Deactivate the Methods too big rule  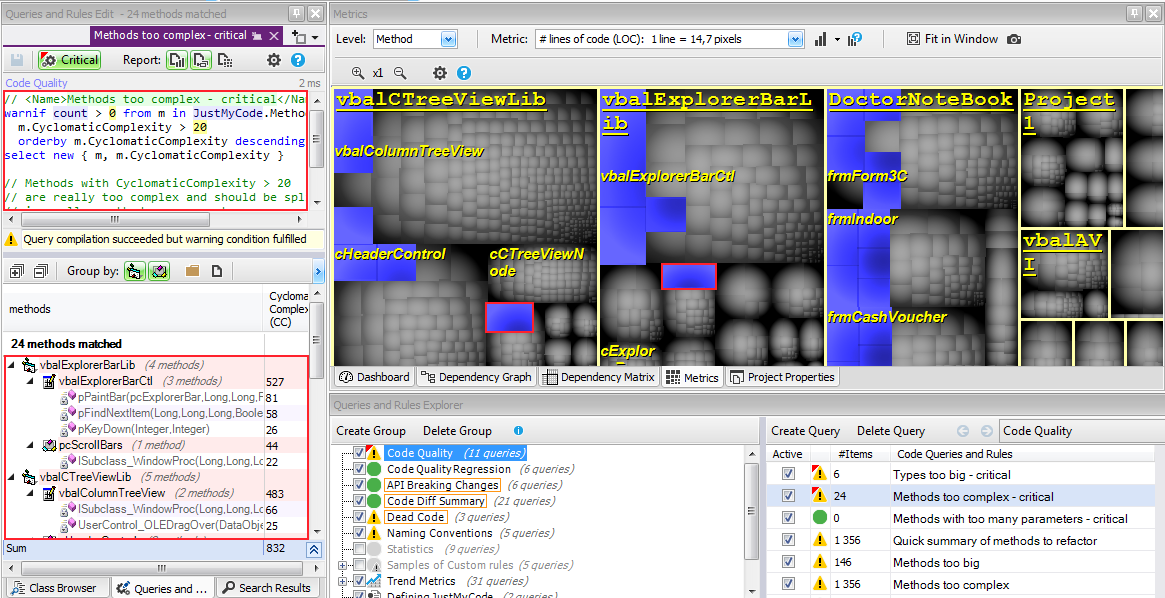point(788,563)
